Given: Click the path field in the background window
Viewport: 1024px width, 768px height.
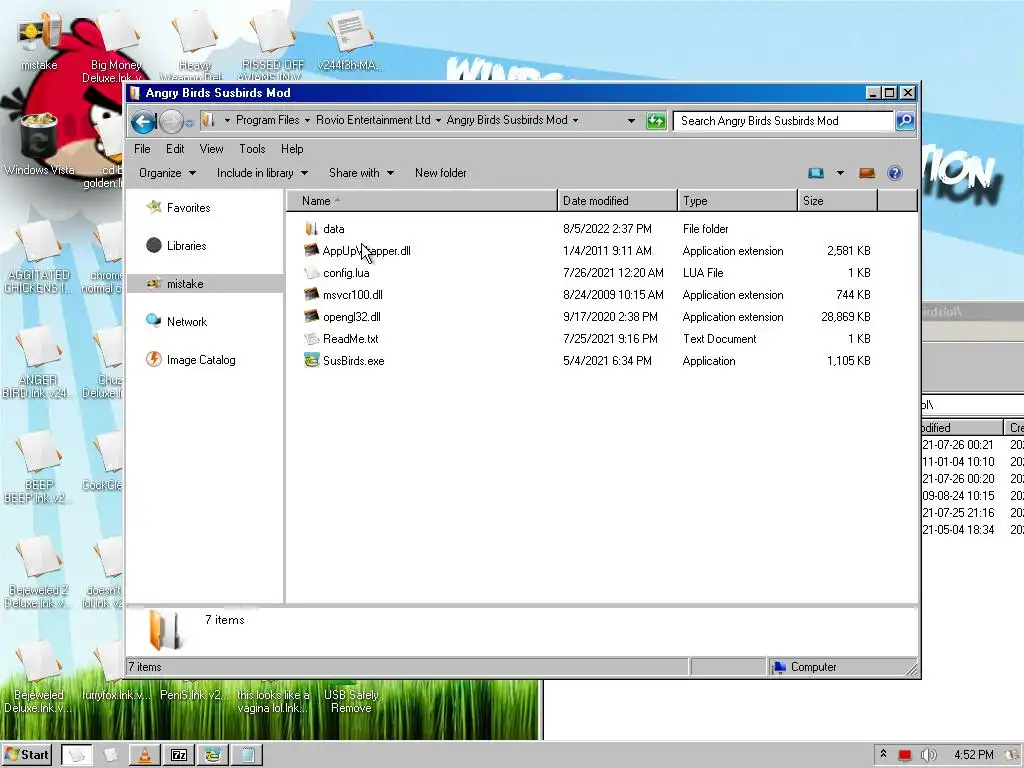Looking at the screenshot, I should point(972,404).
